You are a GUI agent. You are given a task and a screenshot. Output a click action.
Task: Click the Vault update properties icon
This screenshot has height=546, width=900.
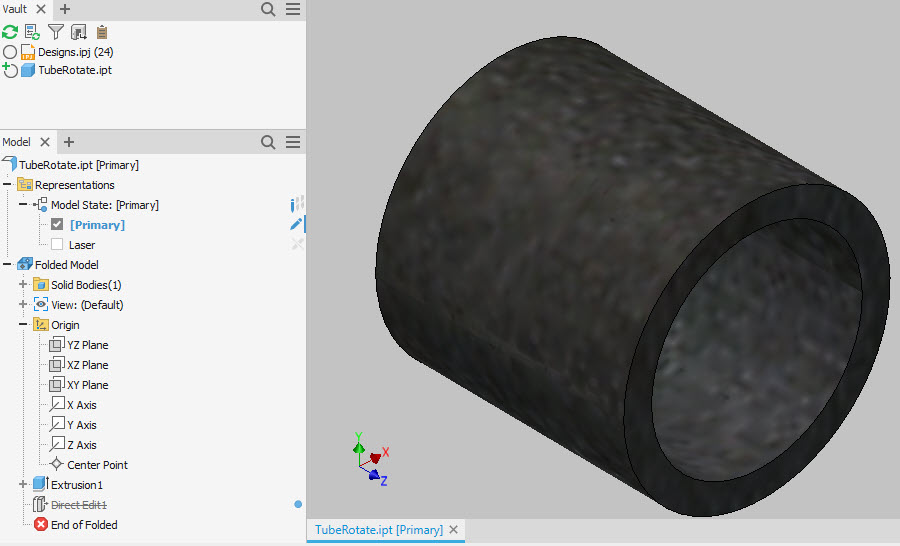(x=32, y=32)
